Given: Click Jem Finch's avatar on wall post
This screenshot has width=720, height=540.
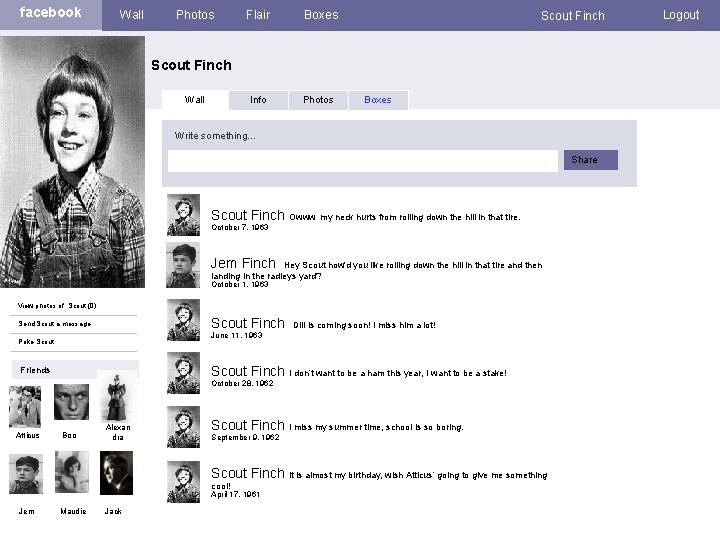Looking at the screenshot, I should point(183,265).
